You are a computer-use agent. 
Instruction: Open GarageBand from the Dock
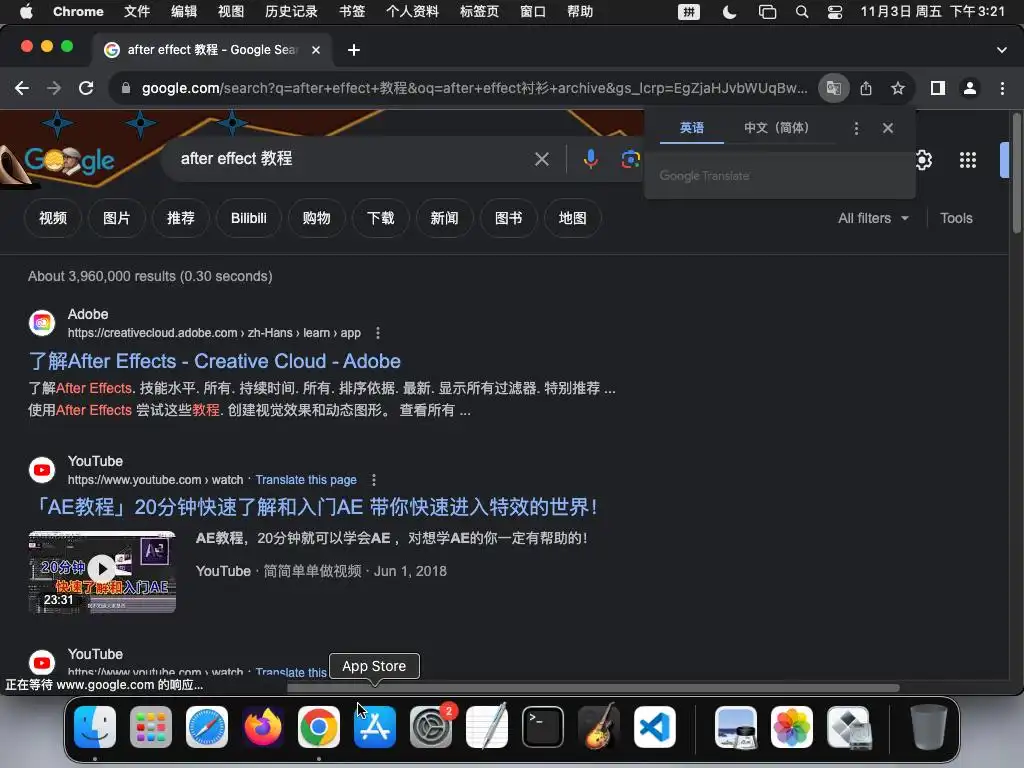pyautogui.click(x=599, y=727)
